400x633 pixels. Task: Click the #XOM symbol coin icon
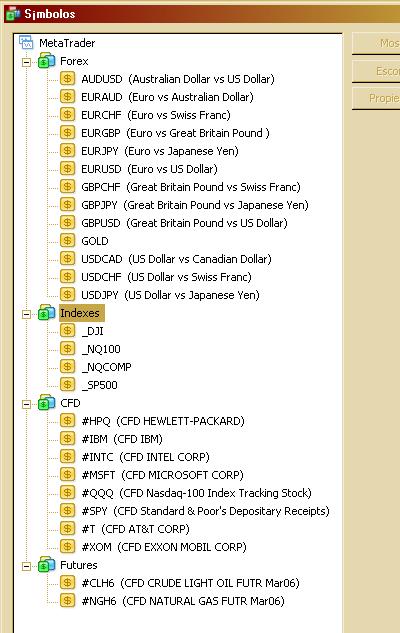click(67, 547)
